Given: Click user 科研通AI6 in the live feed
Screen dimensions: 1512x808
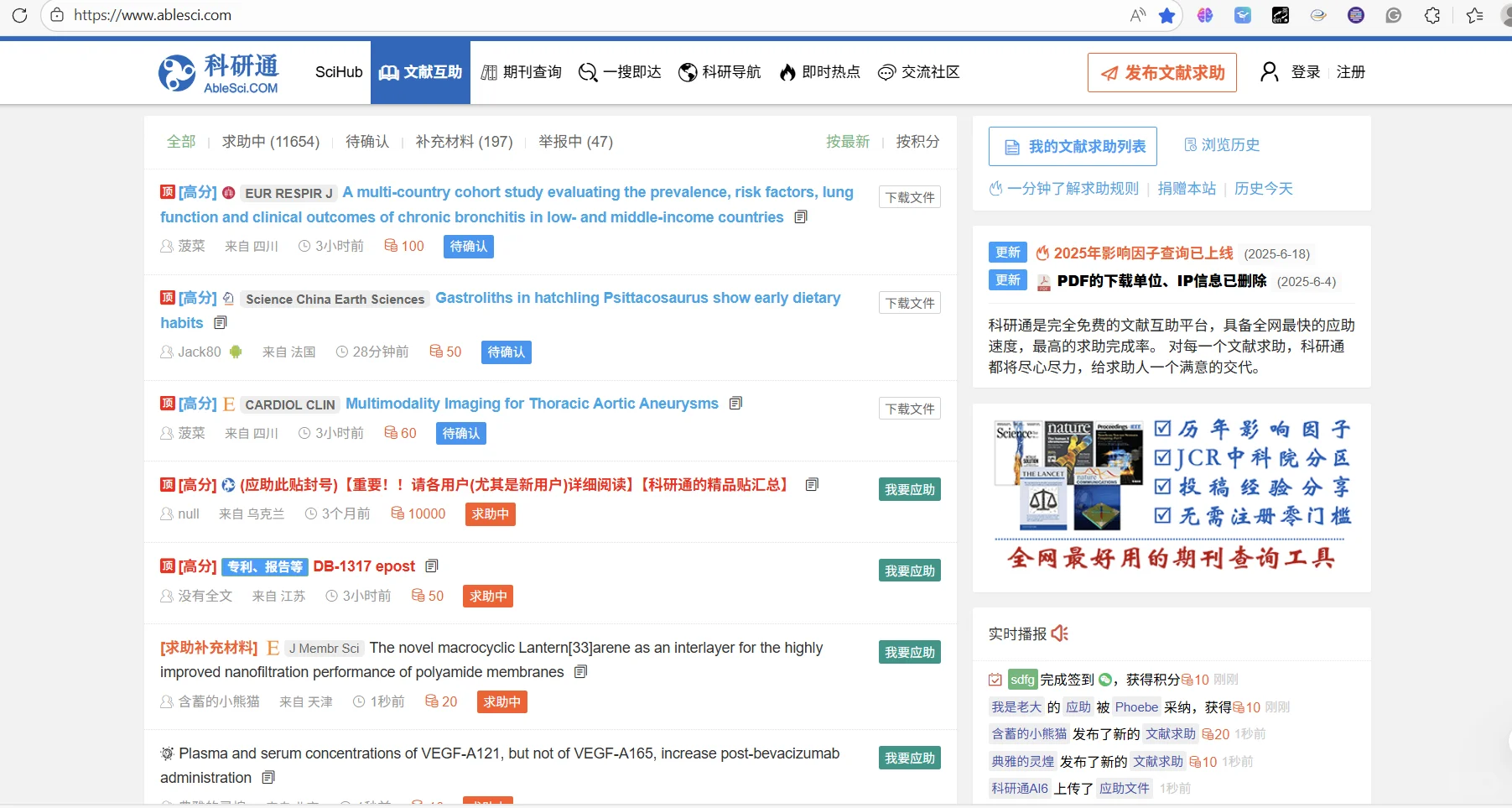Looking at the screenshot, I should coord(1020,789).
